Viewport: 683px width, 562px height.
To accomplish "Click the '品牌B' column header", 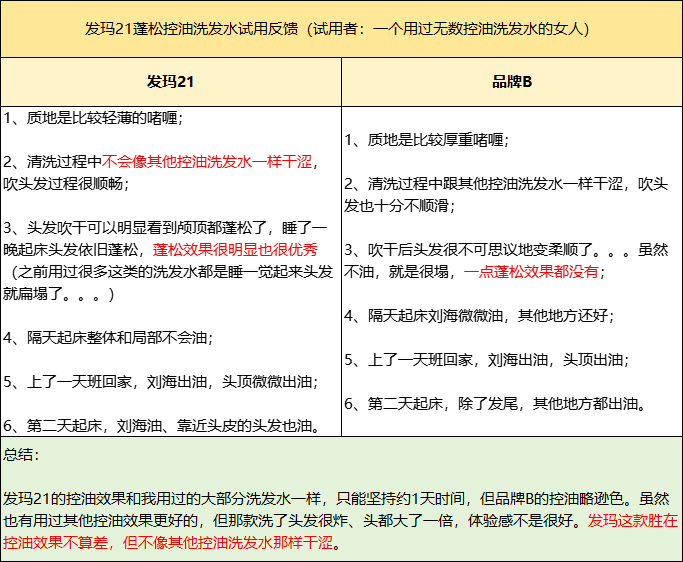I will [x=512, y=82].
